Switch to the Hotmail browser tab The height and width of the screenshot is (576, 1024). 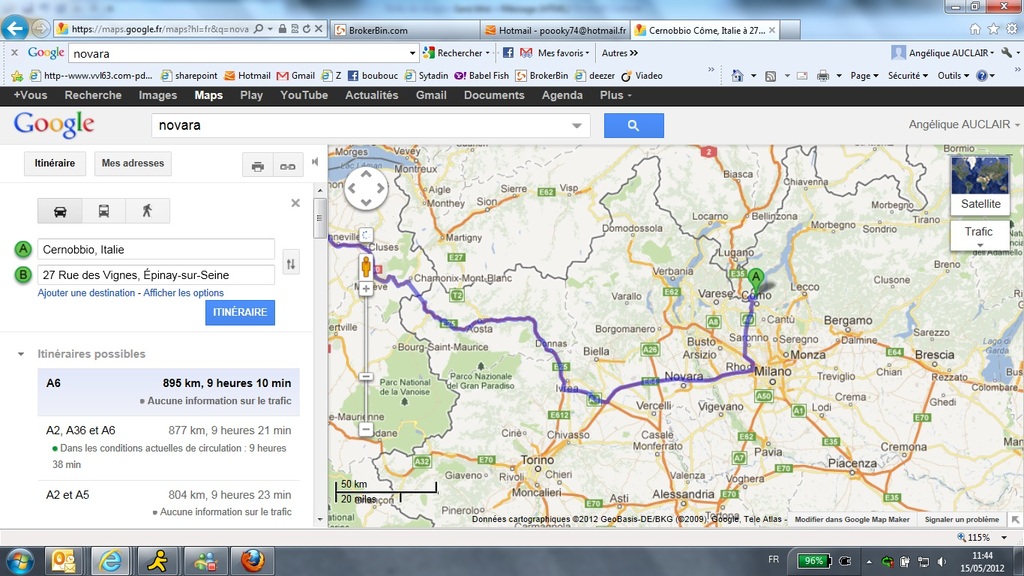tap(555, 30)
